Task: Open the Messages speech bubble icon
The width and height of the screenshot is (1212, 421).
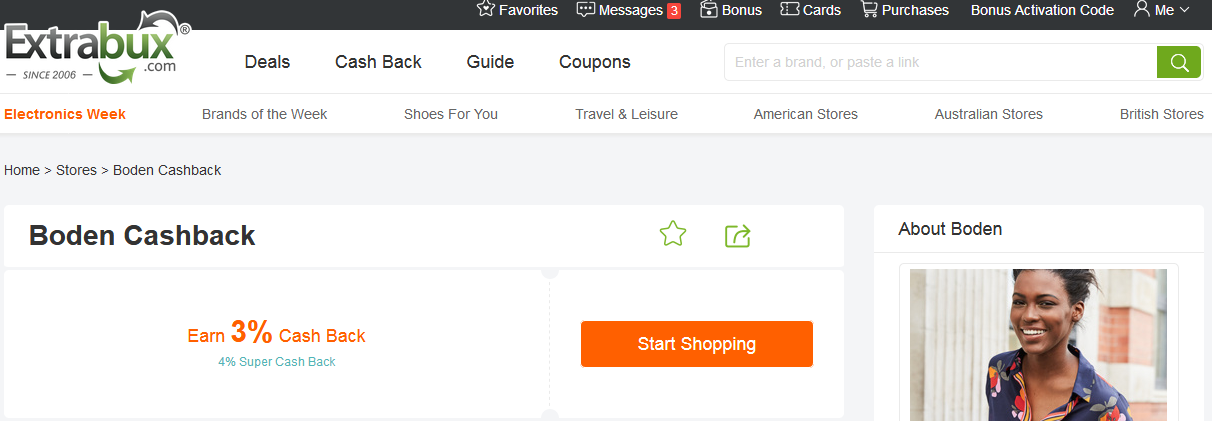Action: point(586,10)
